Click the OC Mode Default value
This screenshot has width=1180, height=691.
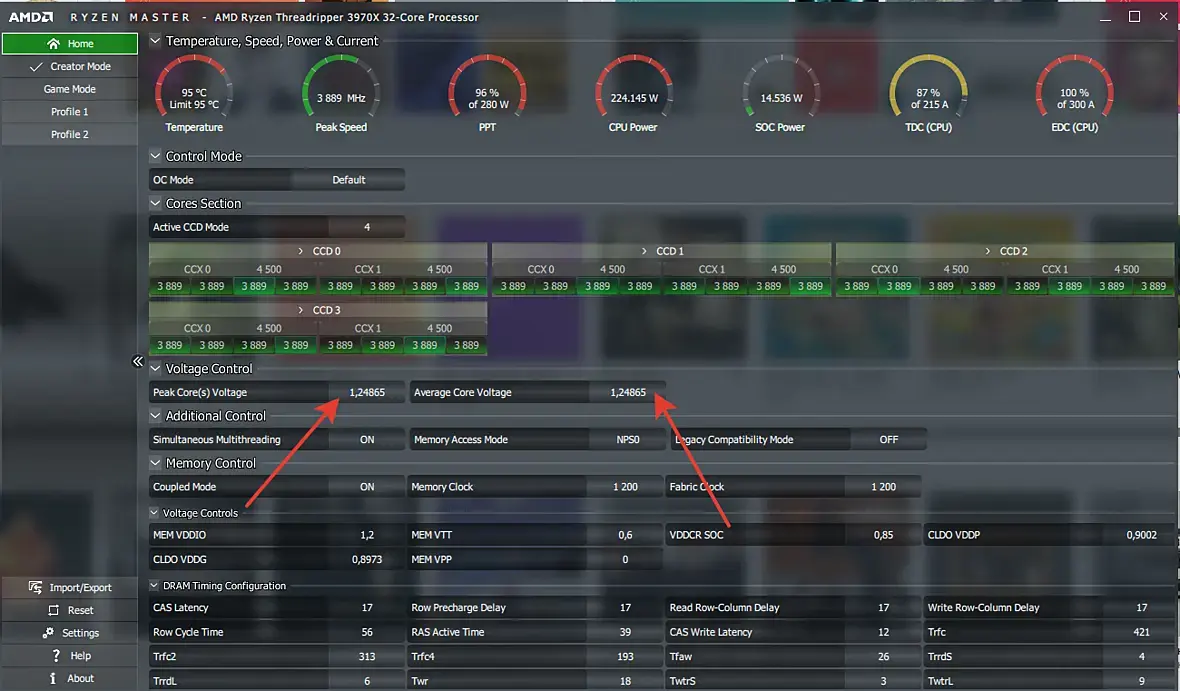click(348, 180)
